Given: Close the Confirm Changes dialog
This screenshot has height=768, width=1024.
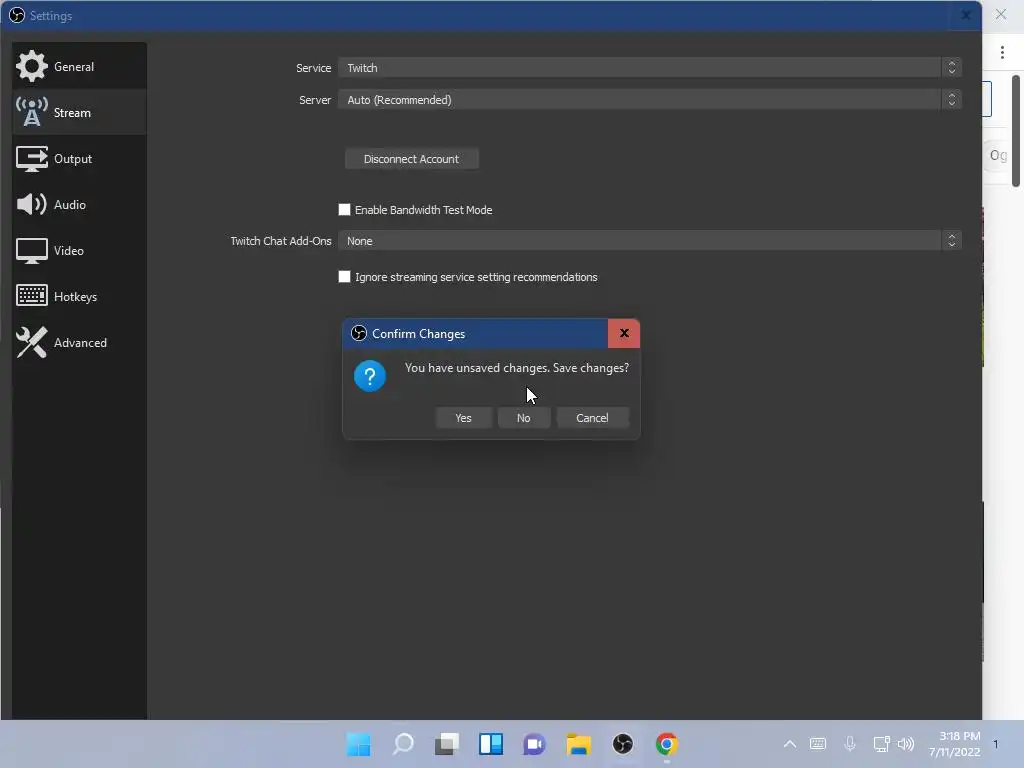Looking at the screenshot, I should tap(624, 333).
